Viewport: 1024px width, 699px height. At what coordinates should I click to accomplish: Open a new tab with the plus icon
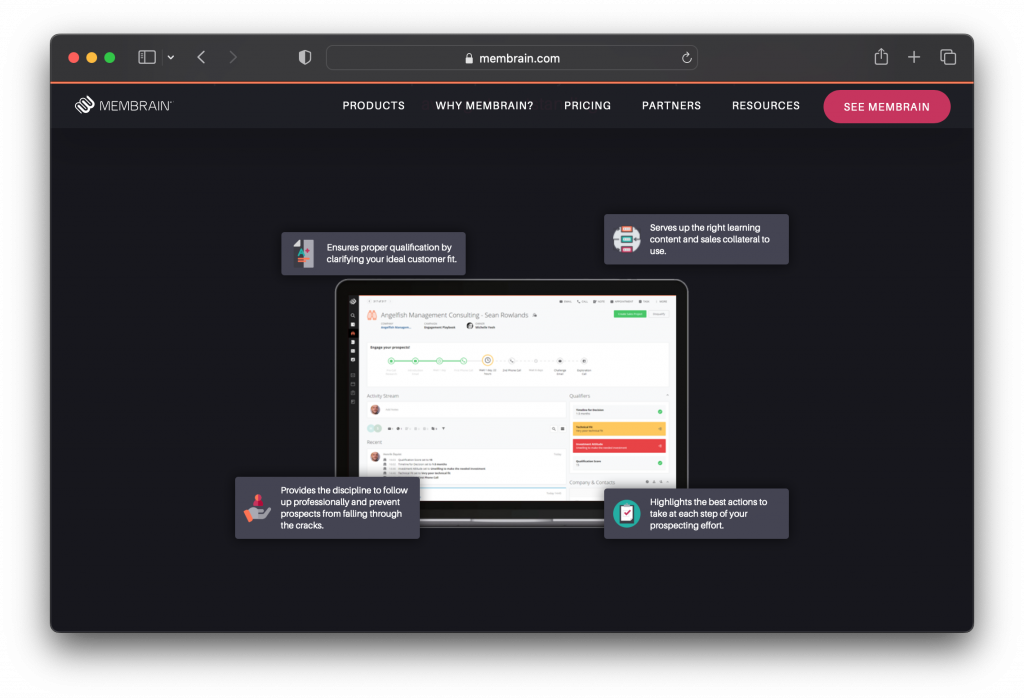point(914,57)
